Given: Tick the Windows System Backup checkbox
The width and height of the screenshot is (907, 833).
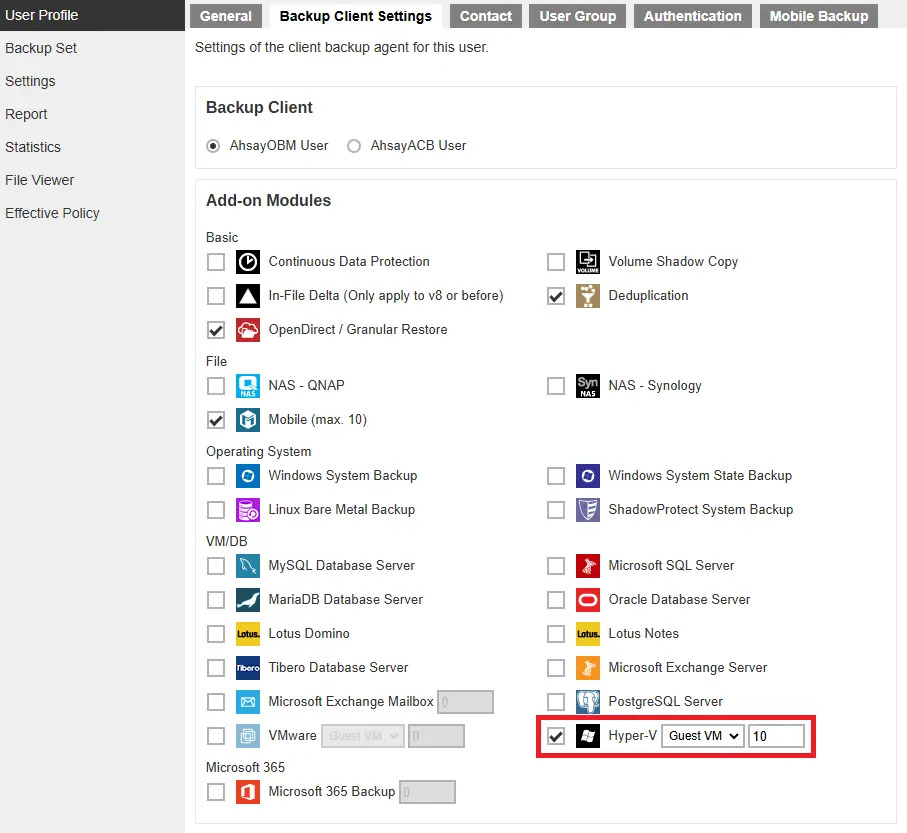Looking at the screenshot, I should [x=216, y=476].
